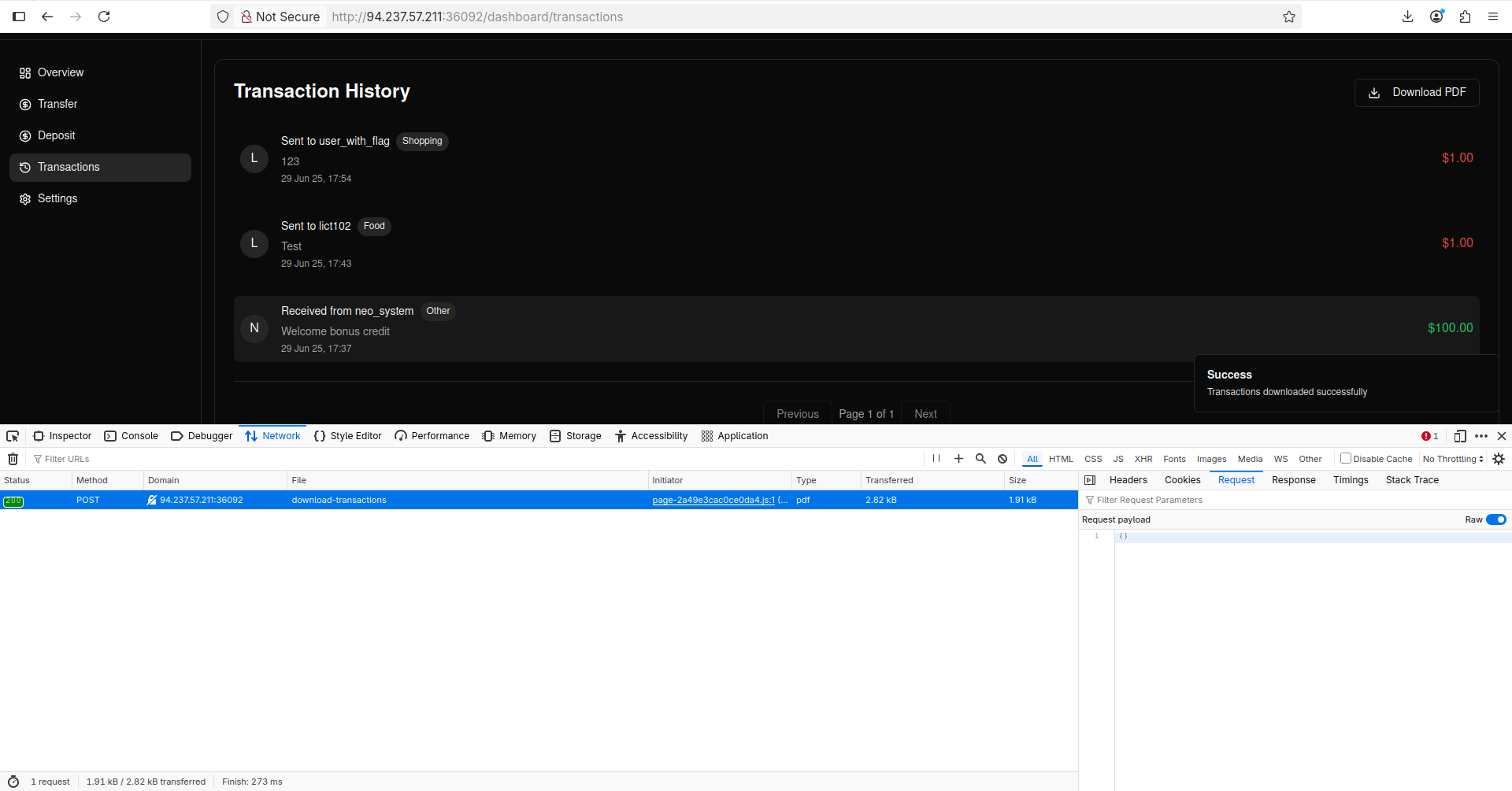This screenshot has width=1512, height=791.
Task: Click the L avatar of user_with_flag transaction
Action: [x=254, y=158]
